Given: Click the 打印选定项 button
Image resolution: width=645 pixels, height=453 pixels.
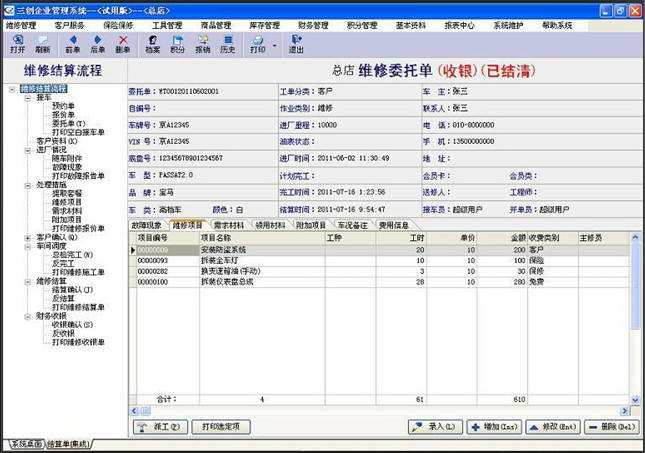Looking at the screenshot, I should (221, 427).
